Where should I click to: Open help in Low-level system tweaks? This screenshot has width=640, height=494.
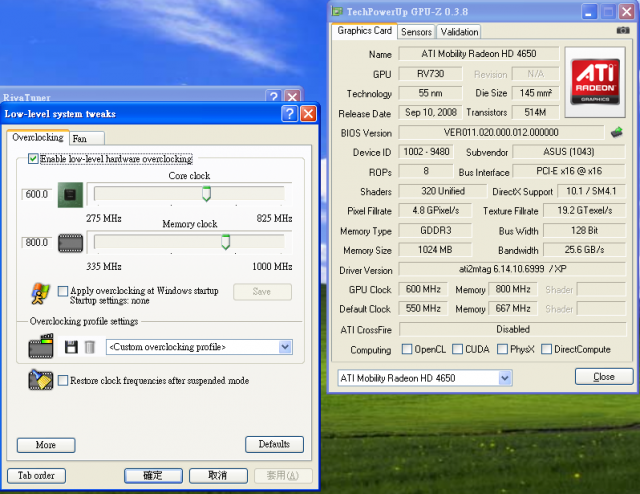coord(289,113)
